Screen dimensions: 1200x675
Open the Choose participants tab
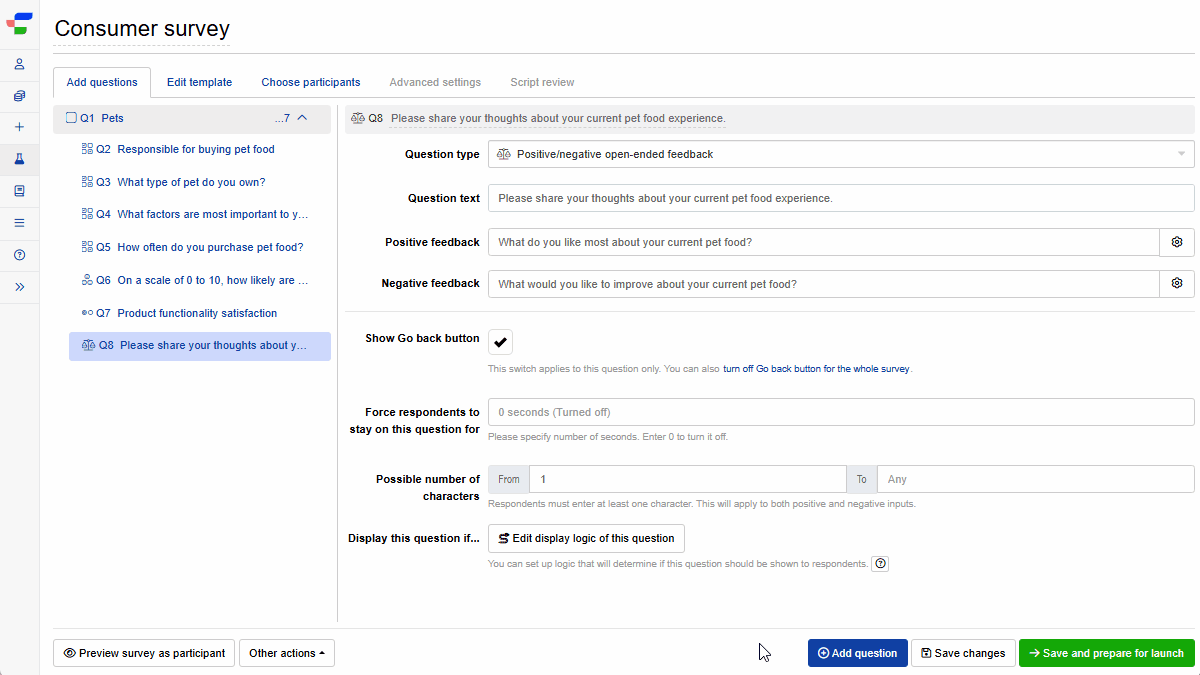(310, 82)
